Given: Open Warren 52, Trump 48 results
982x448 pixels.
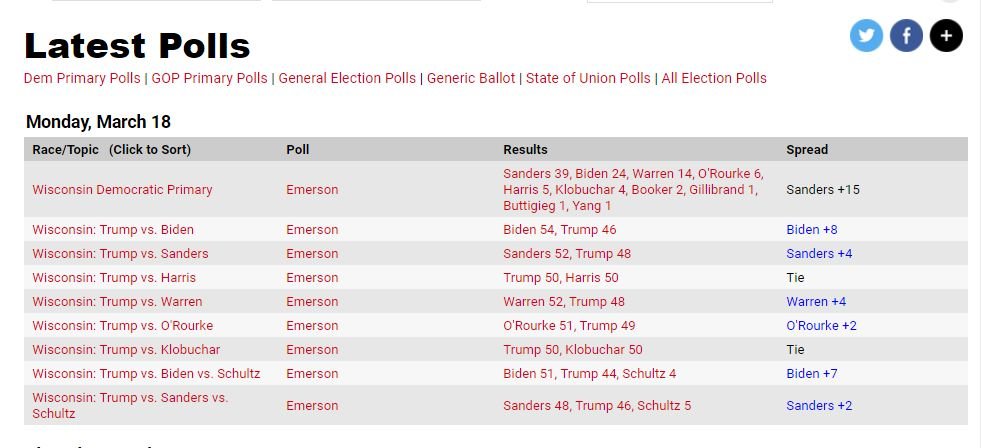Looking at the screenshot, I should [x=564, y=302].
